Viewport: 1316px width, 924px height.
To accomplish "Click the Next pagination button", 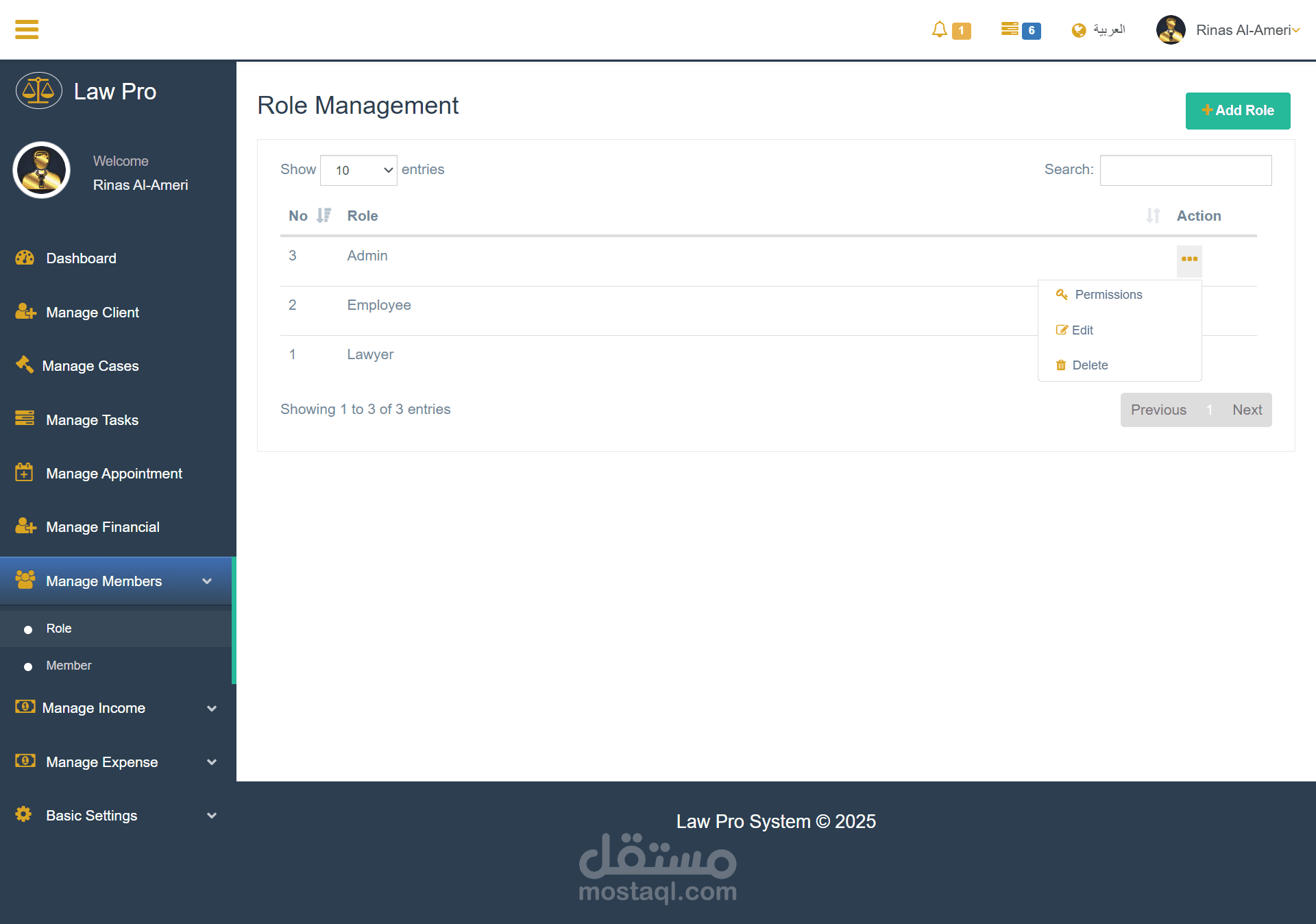I will [1247, 410].
